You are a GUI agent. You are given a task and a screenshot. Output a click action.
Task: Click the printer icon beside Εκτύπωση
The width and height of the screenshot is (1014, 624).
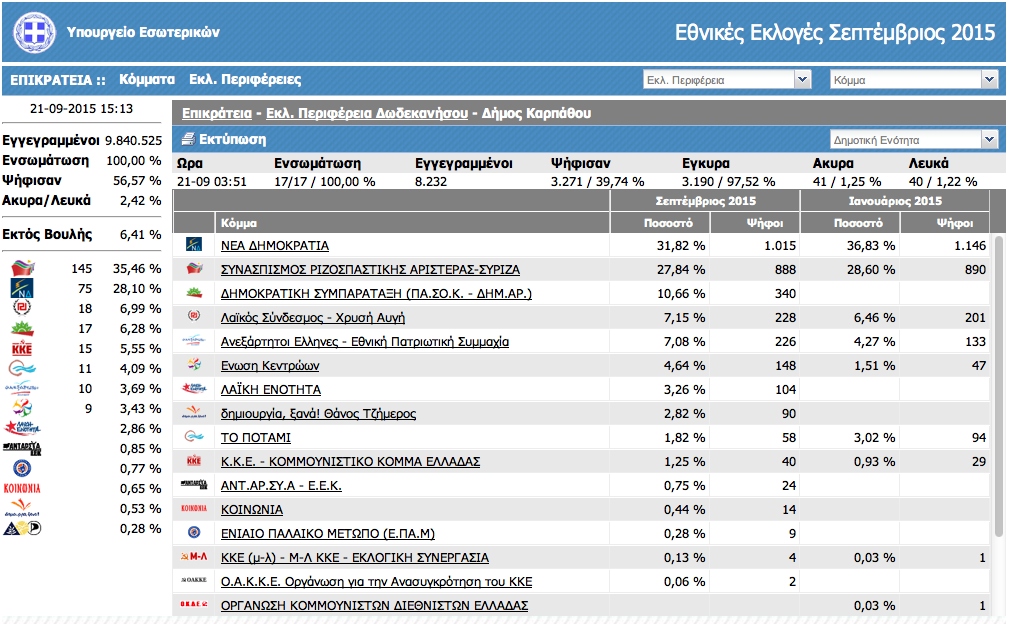(x=188, y=139)
